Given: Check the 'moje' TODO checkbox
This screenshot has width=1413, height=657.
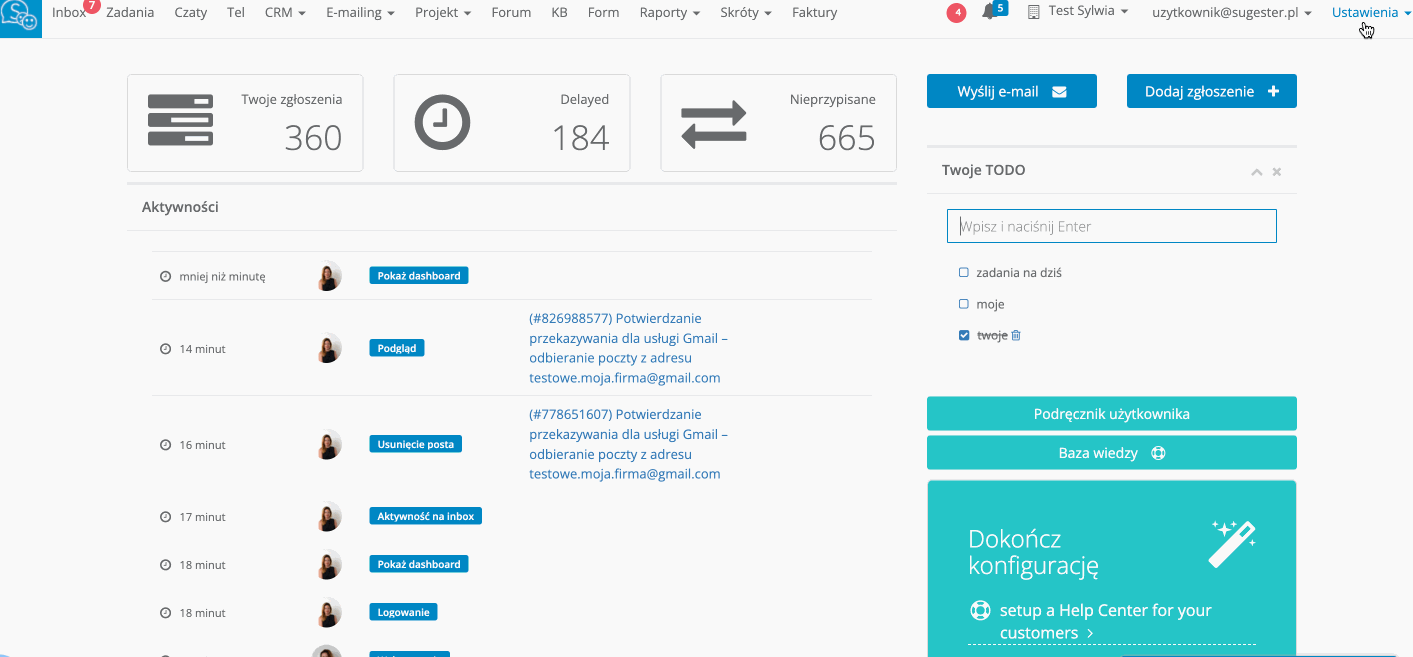Looking at the screenshot, I should click(x=964, y=304).
